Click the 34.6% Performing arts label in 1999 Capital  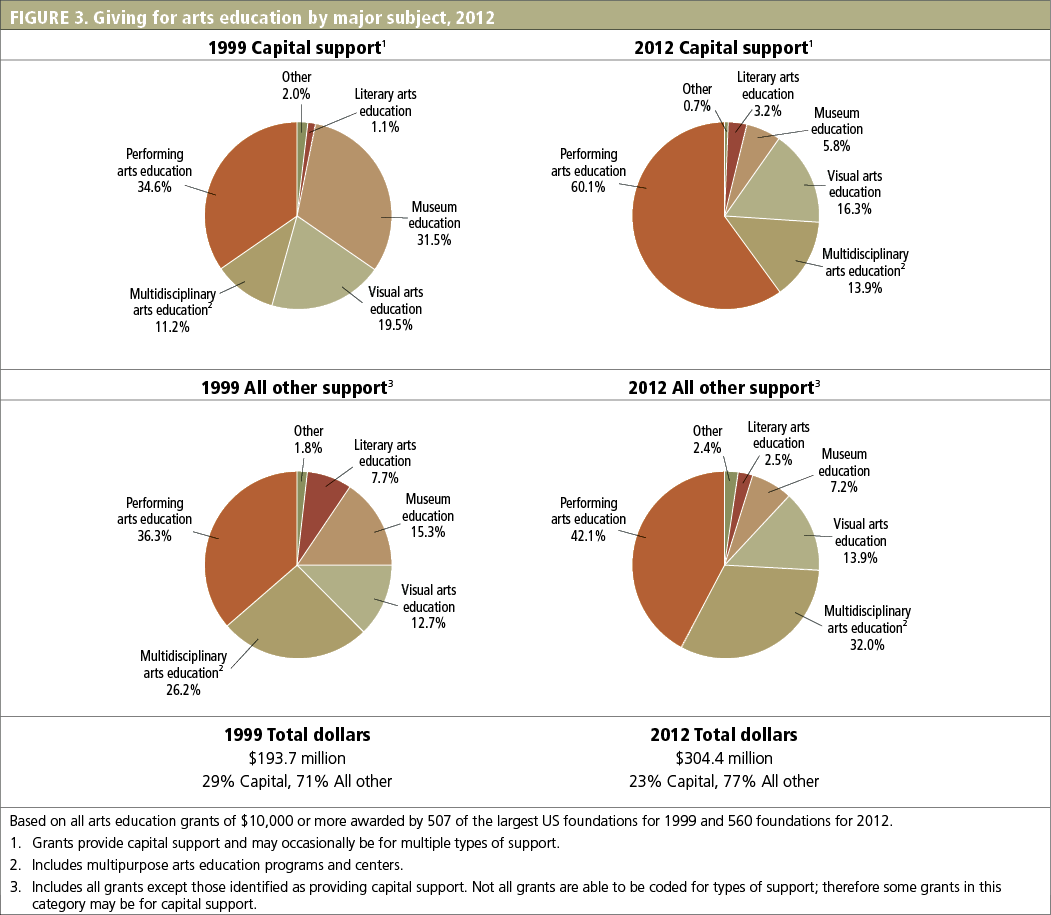[154, 171]
